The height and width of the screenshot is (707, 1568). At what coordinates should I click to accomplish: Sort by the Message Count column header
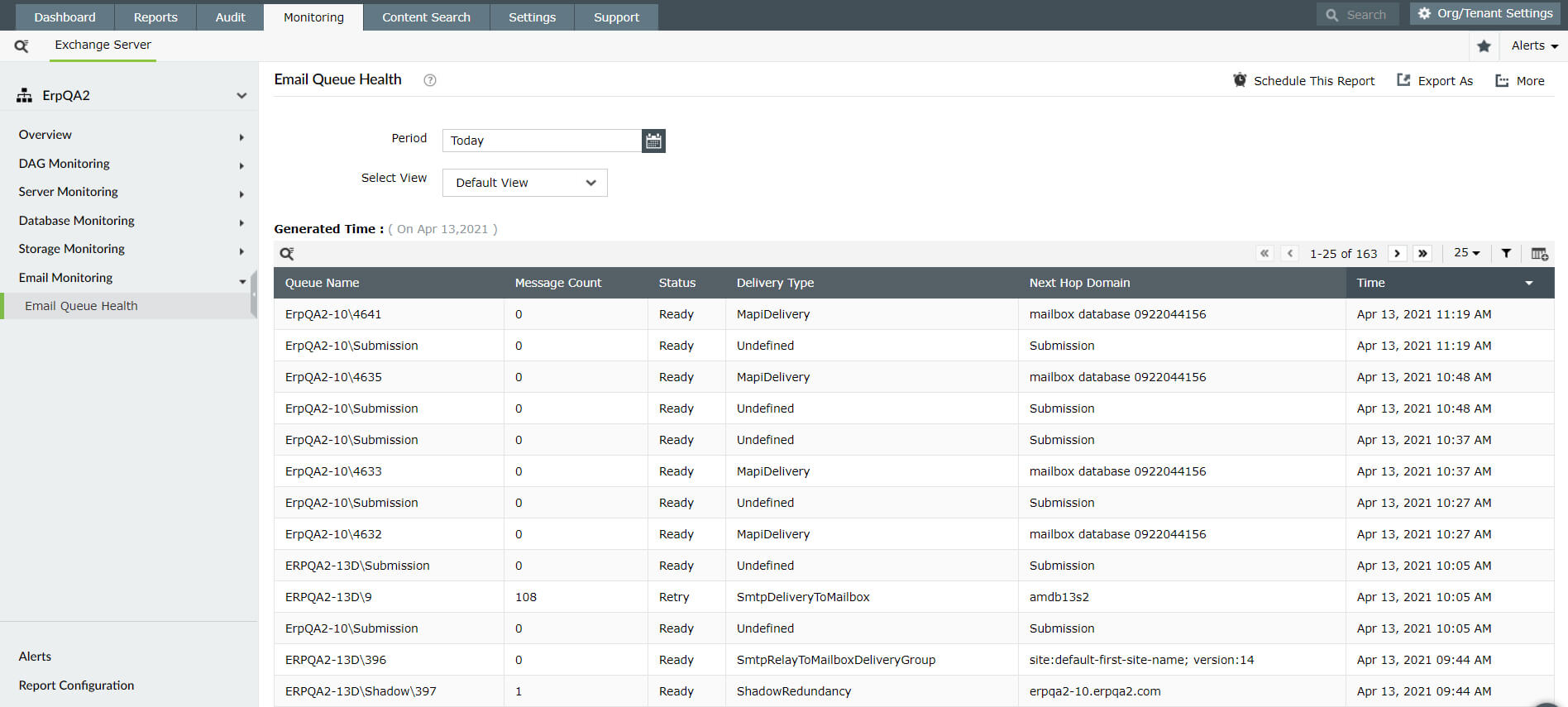click(558, 283)
